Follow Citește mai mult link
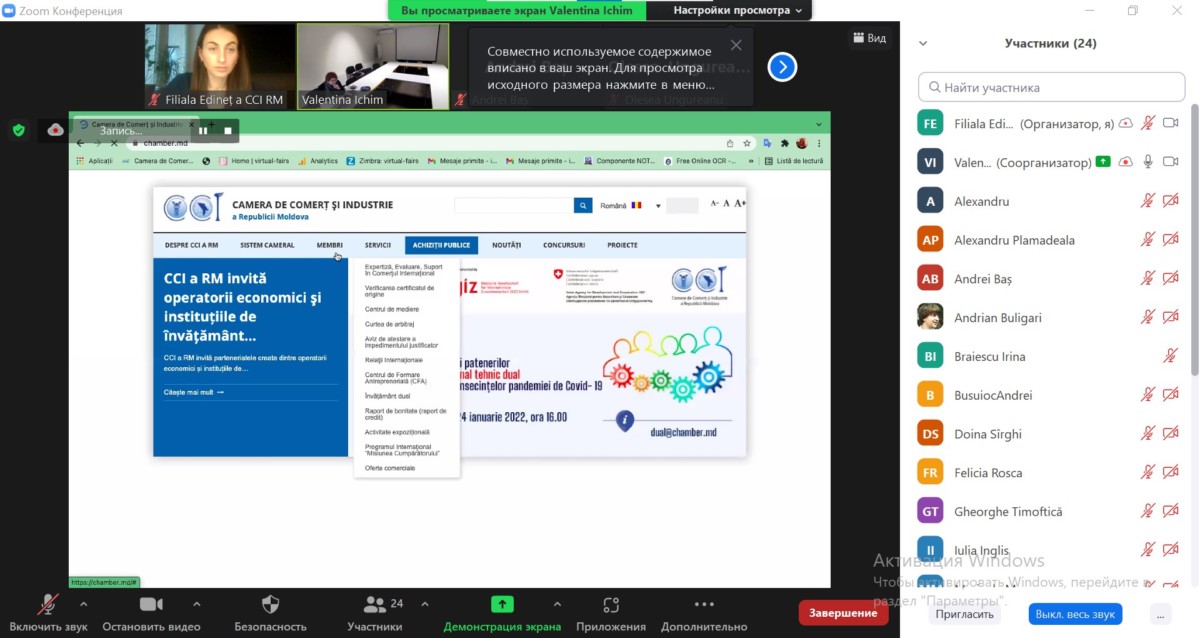 point(194,392)
